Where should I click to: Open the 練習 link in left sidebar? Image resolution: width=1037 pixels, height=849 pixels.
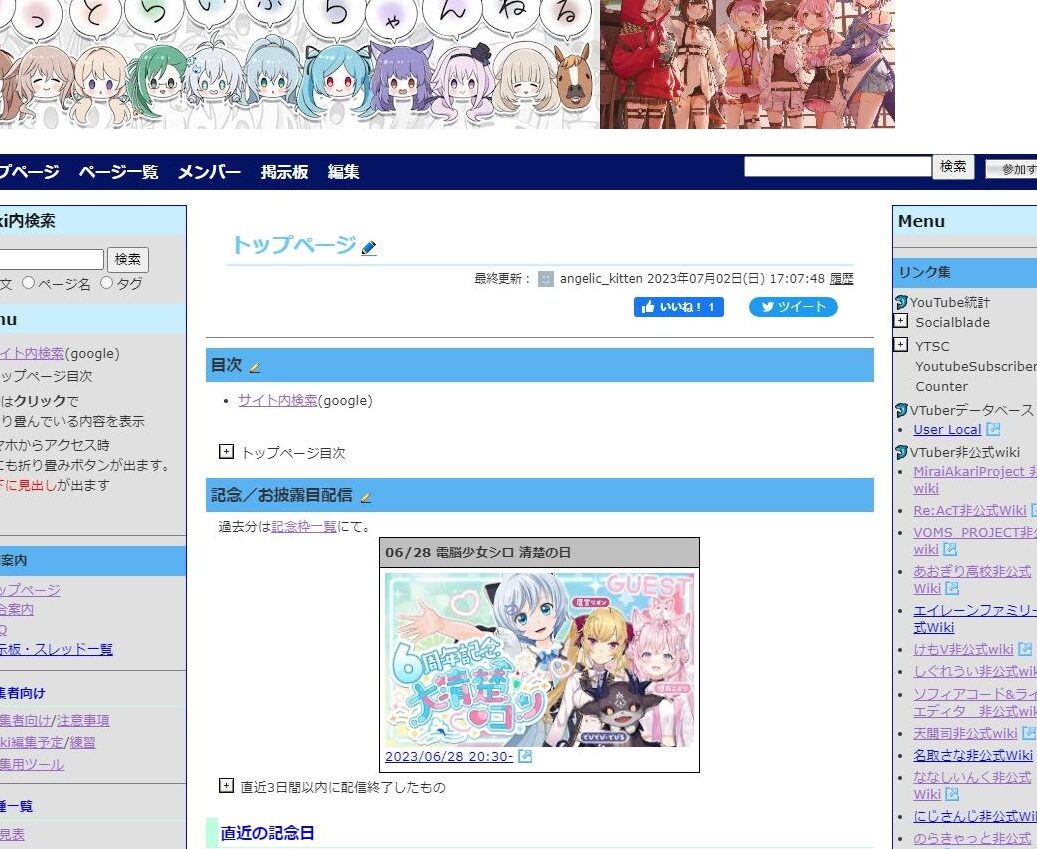pos(82,743)
